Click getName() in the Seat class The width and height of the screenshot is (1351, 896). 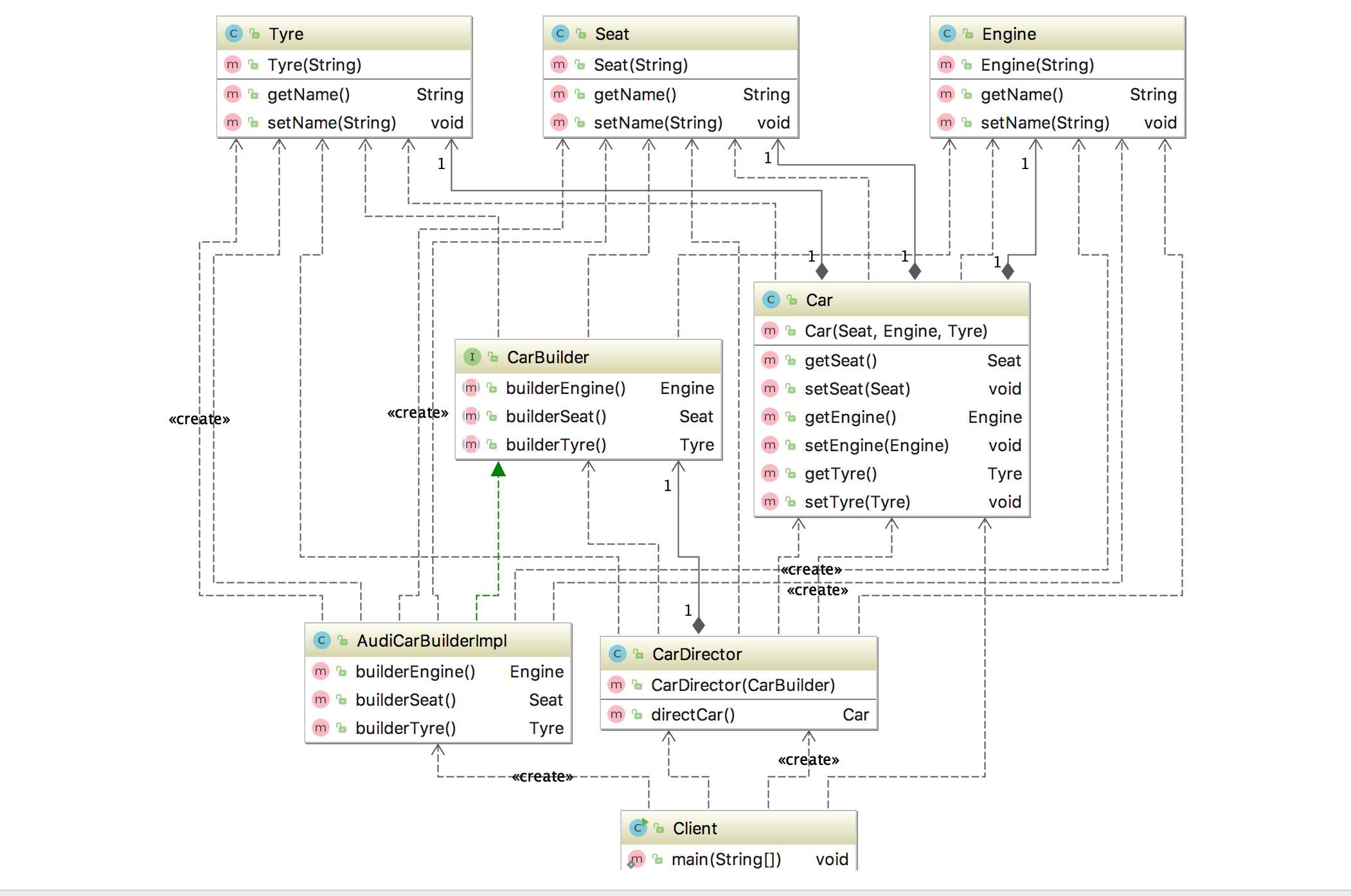(x=635, y=94)
